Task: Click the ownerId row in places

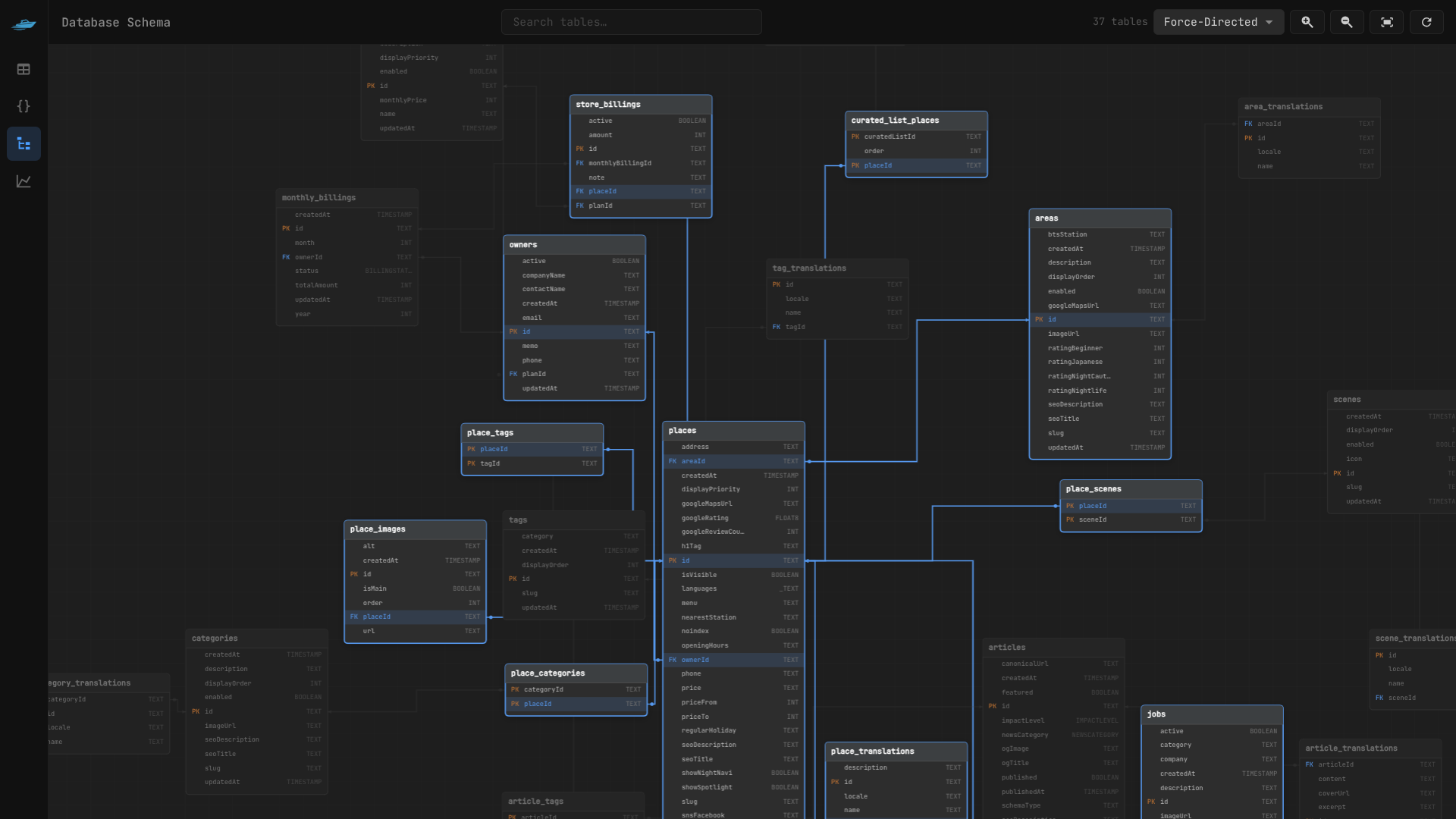Action: (x=733, y=660)
